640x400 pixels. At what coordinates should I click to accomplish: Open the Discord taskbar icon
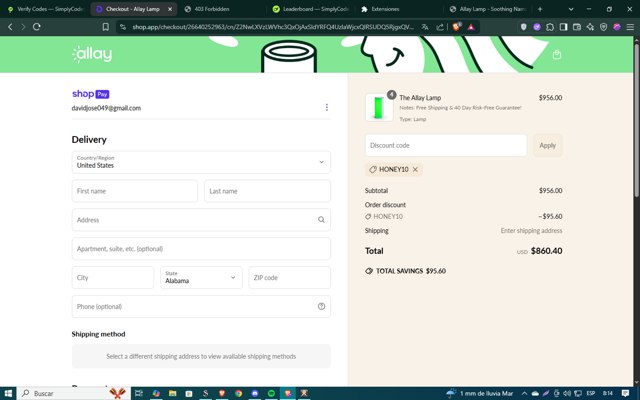pos(255,393)
